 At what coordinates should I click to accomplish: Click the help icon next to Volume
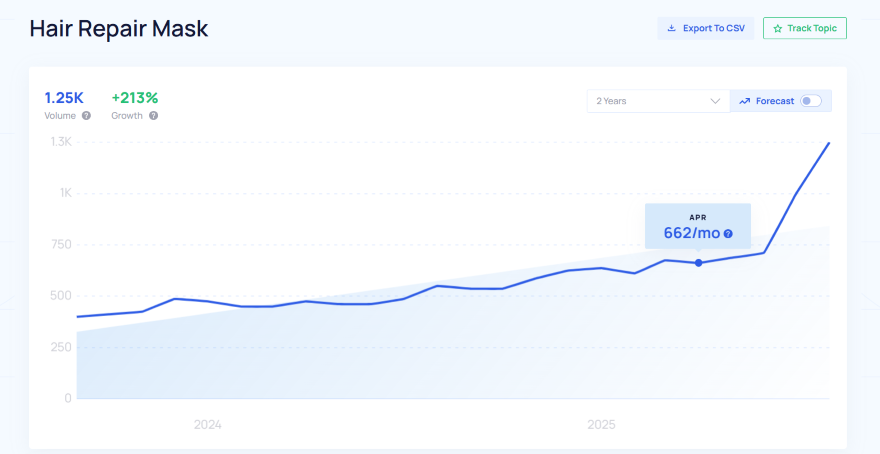[x=86, y=116]
